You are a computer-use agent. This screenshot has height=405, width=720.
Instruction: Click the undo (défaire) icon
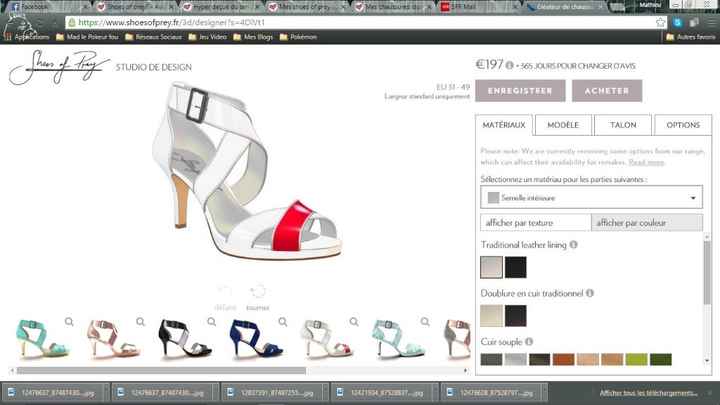click(x=226, y=292)
